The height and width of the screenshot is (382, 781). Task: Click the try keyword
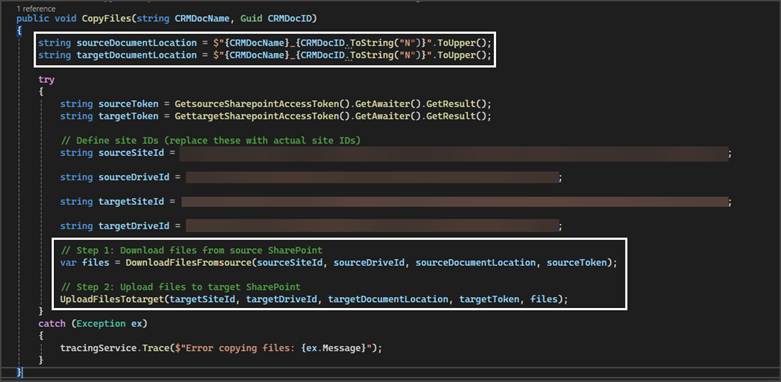tap(46, 79)
